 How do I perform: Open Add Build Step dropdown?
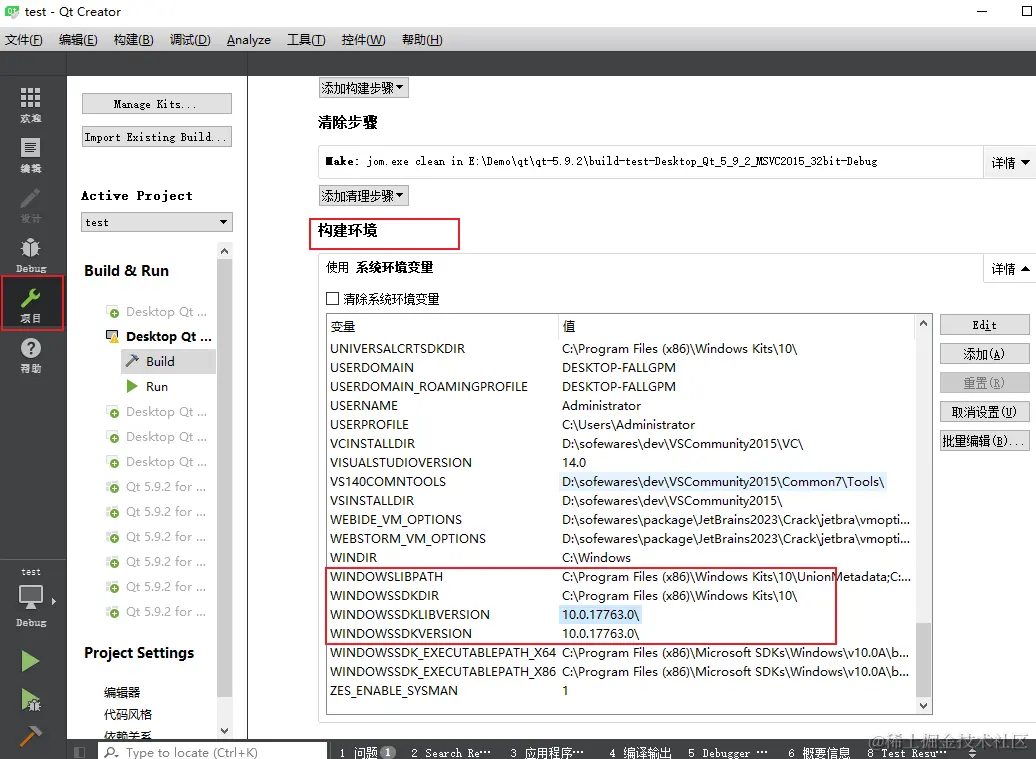coord(363,88)
